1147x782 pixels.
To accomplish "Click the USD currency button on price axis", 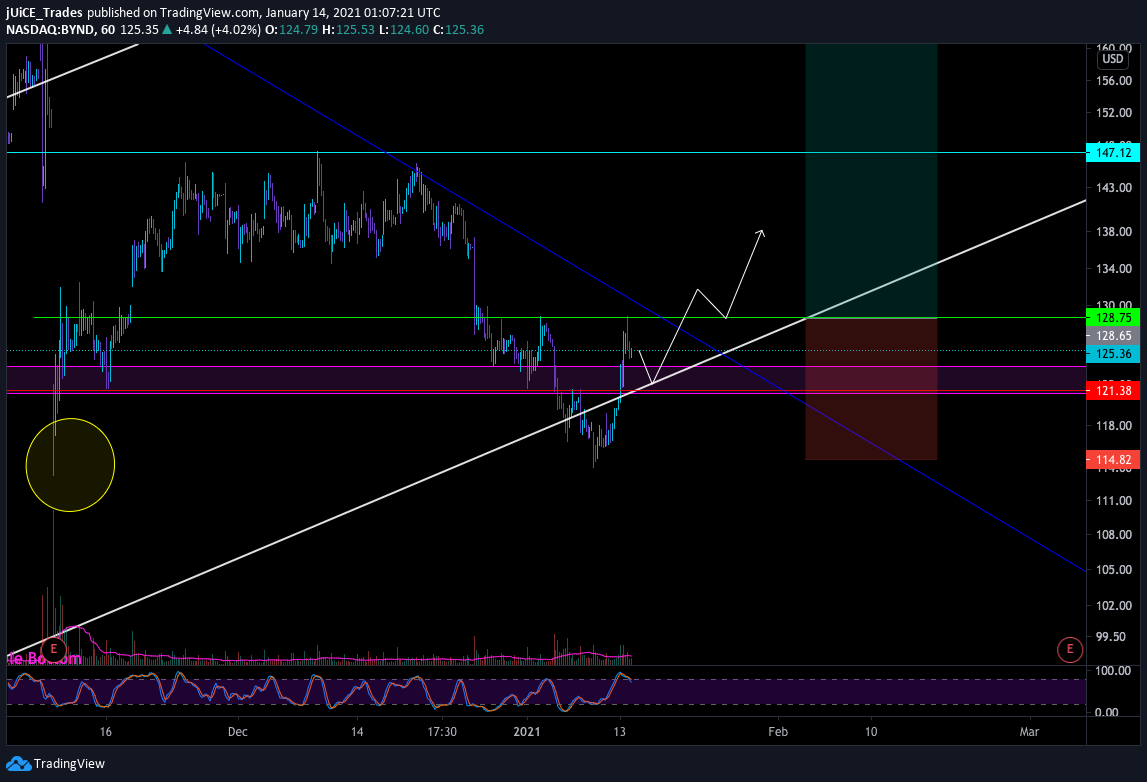I will [x=1113, y=59].
